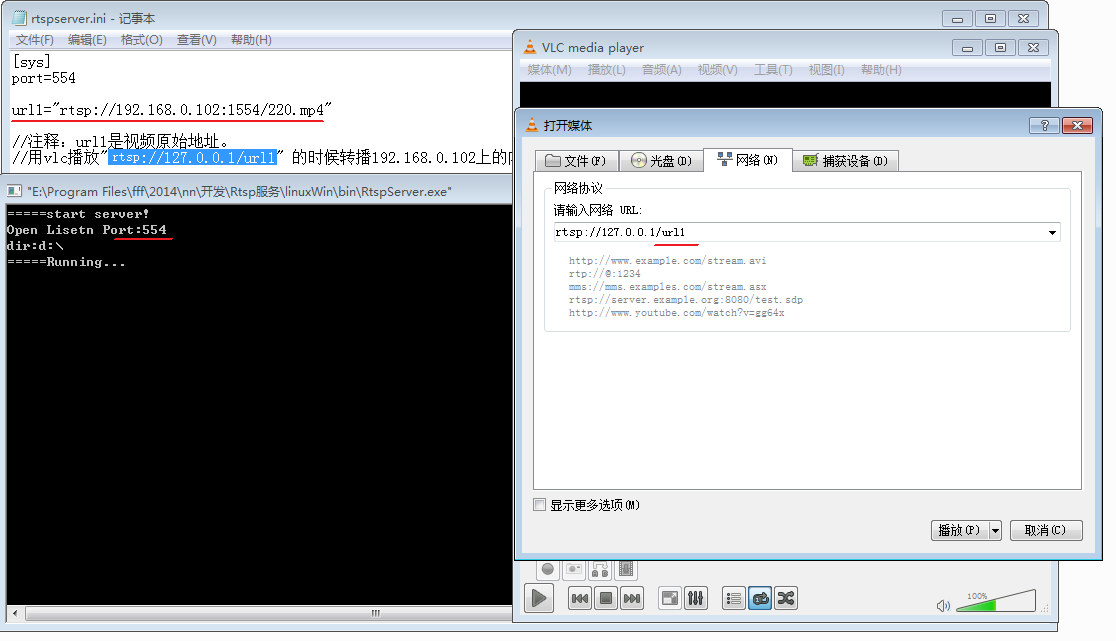Click console scrollbar left arrow
The height and width of the screenshot is (641, 1116).
pos(16,613)
